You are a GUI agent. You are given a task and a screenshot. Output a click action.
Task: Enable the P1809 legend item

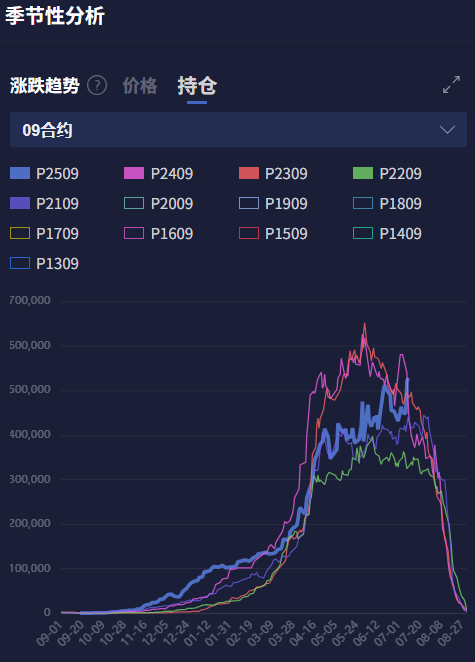click(387, 203)
